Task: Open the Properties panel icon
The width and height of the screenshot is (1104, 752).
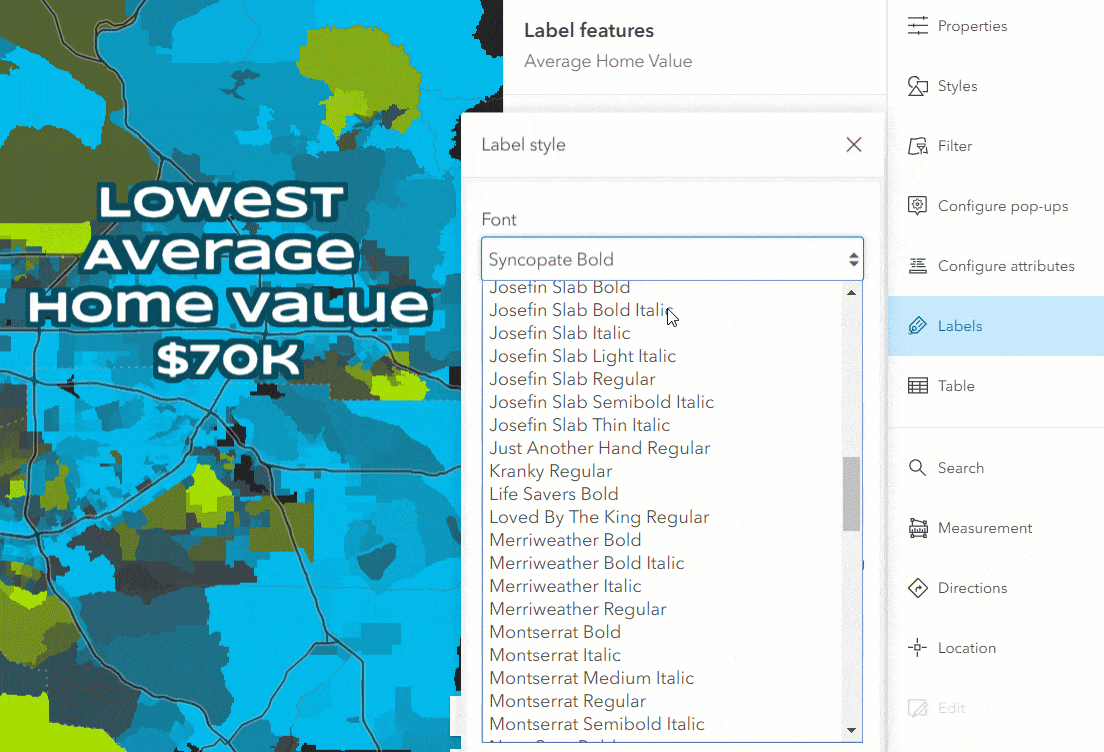Action: click(x=917, y=26)
